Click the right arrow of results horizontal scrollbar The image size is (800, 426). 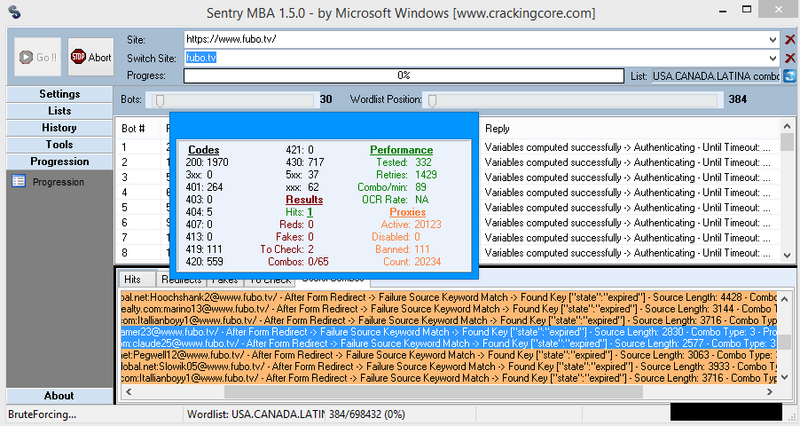tap(769, 392)
